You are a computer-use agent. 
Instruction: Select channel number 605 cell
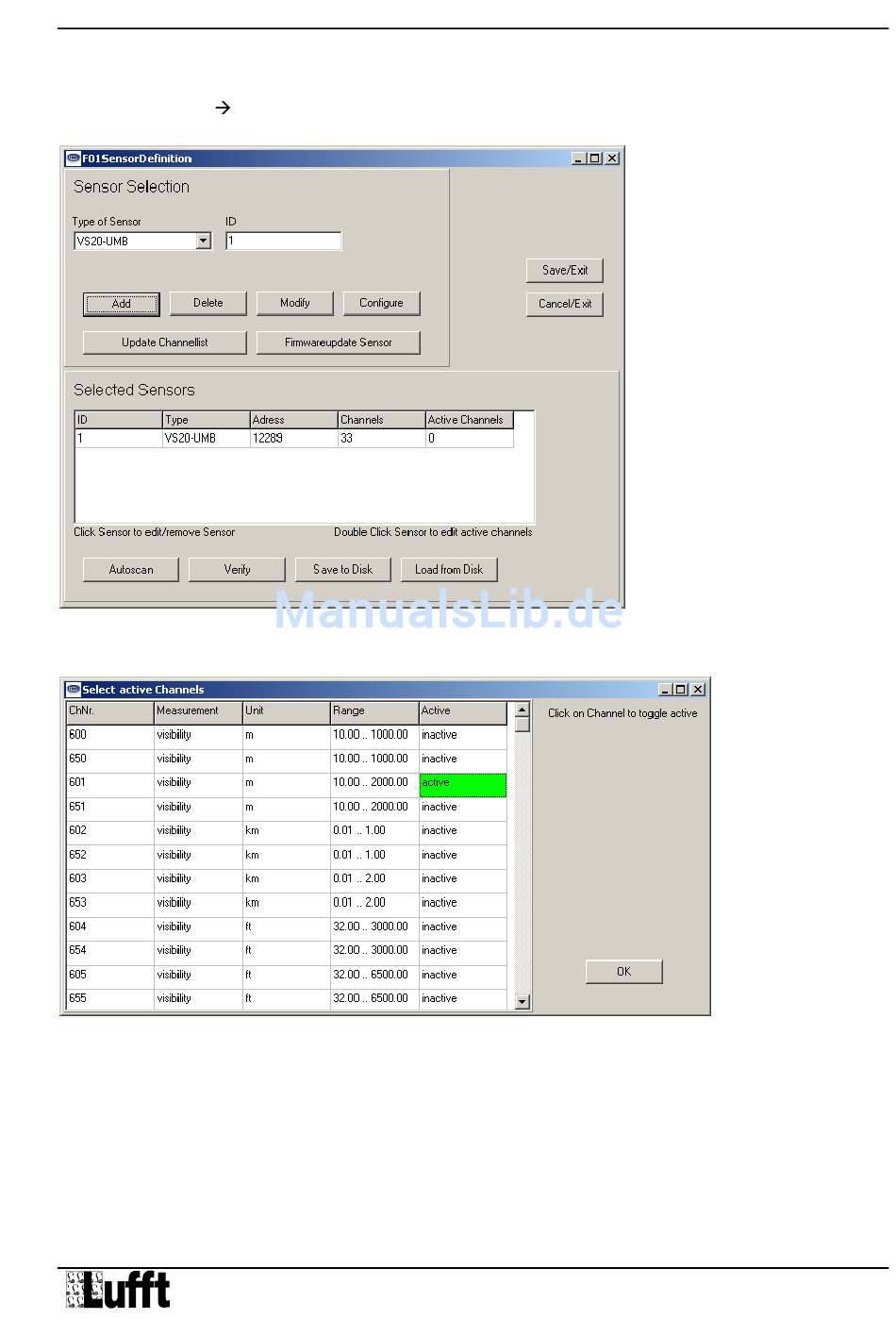pos(110,976)
